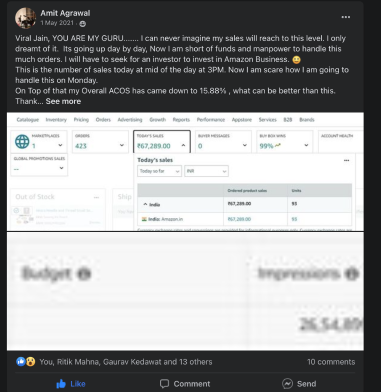Screen dimensions: 381x392
Task: View the like and wow reaction icons
Action: click(26, 362)
